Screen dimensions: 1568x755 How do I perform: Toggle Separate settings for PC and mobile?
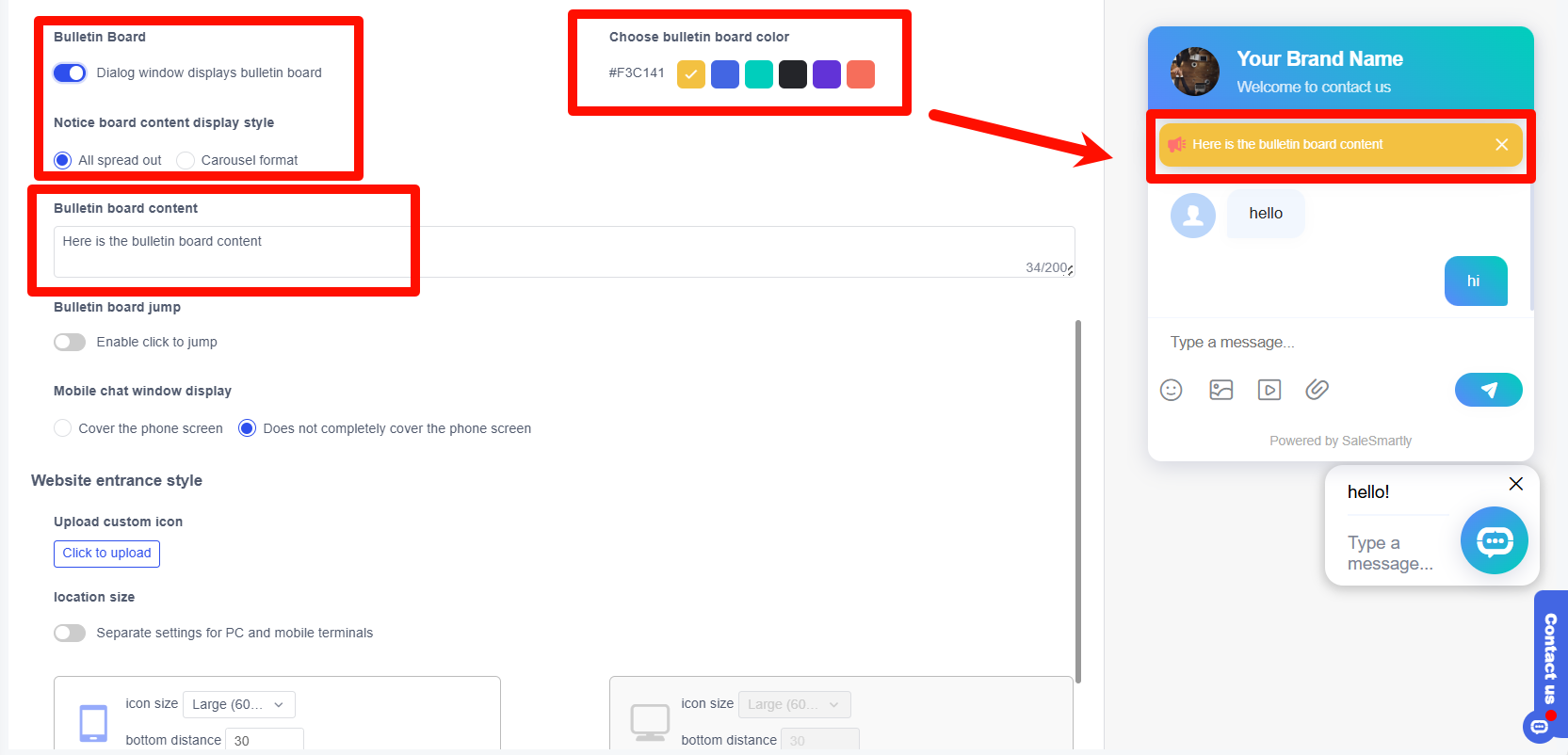pos(70,633)
